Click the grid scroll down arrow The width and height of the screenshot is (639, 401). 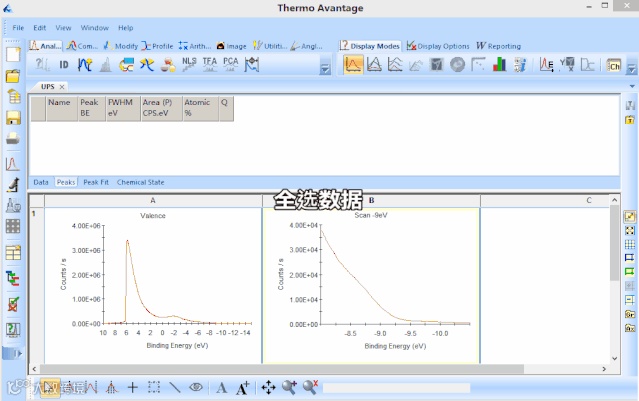coord(615,359)
